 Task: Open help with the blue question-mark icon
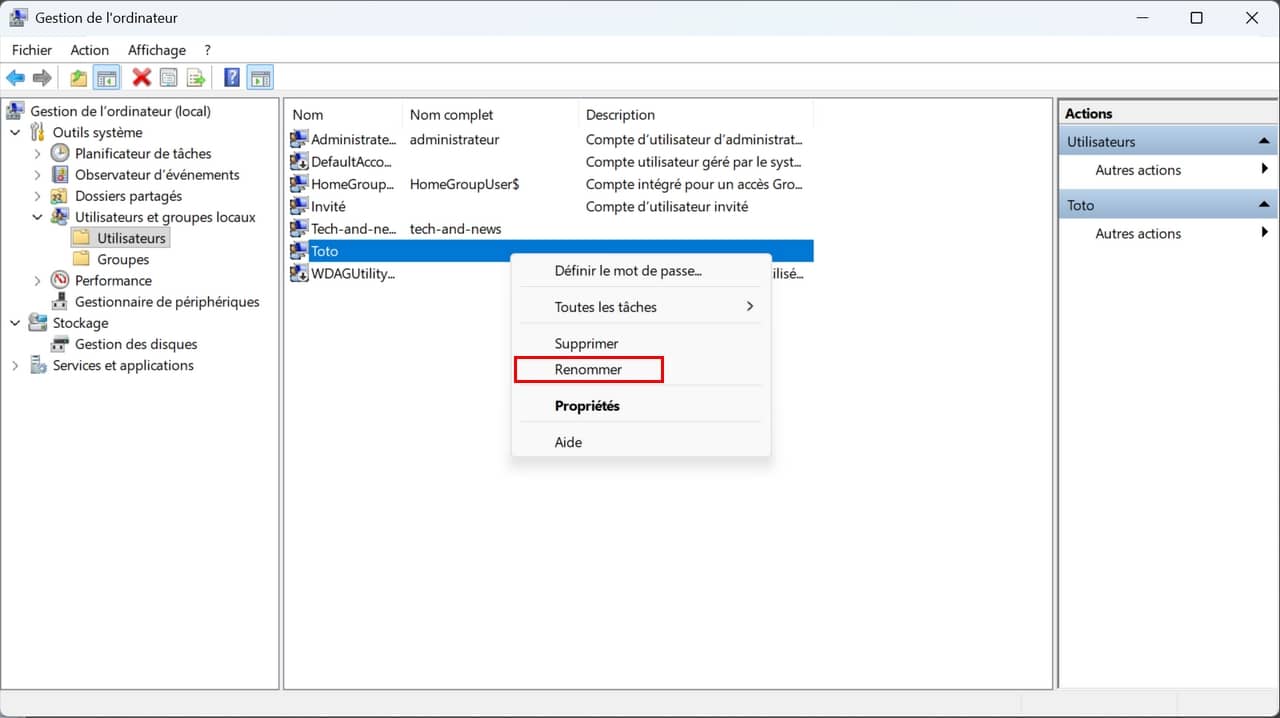[231, 78]
